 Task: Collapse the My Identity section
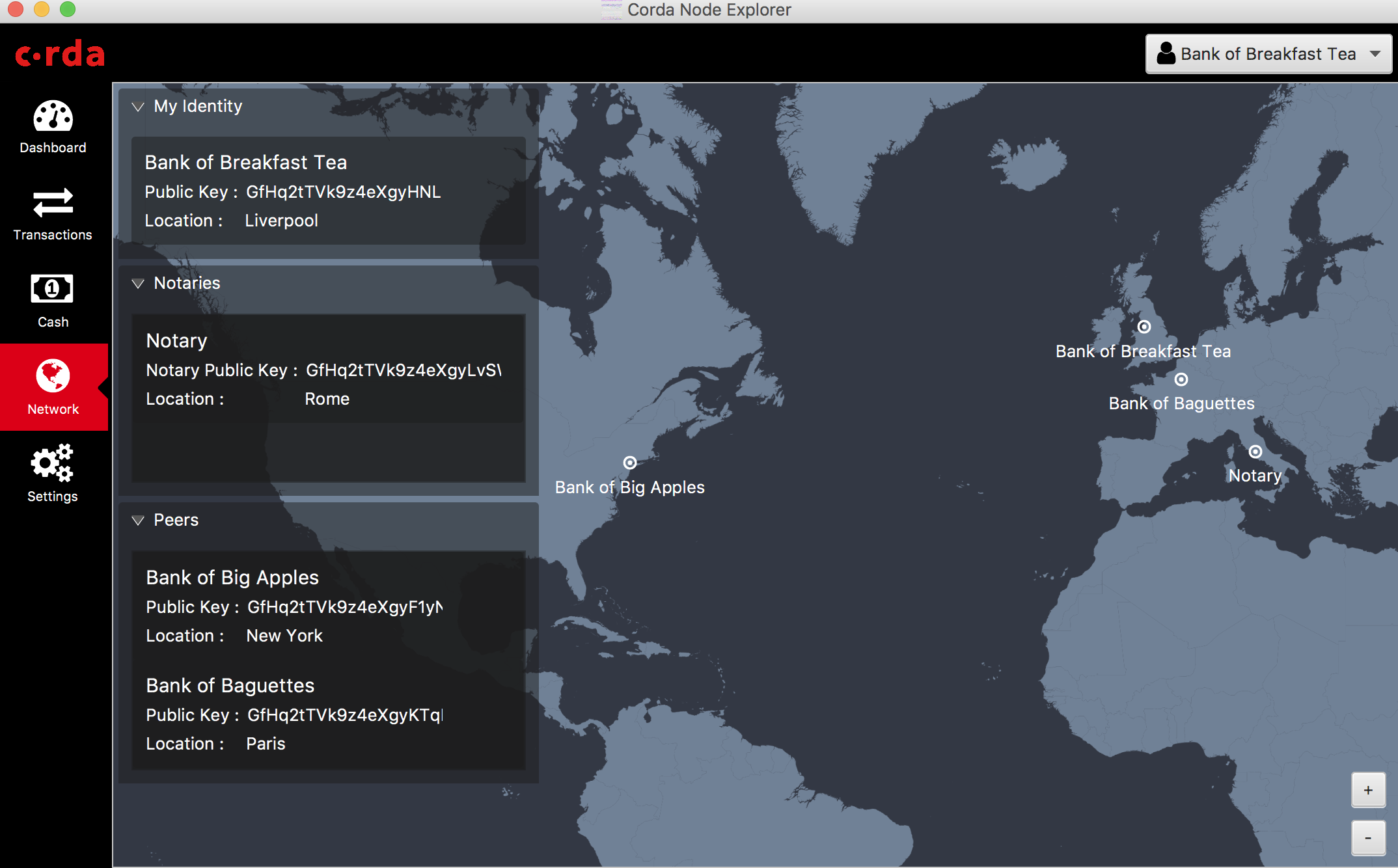click(x=137, y=107)
